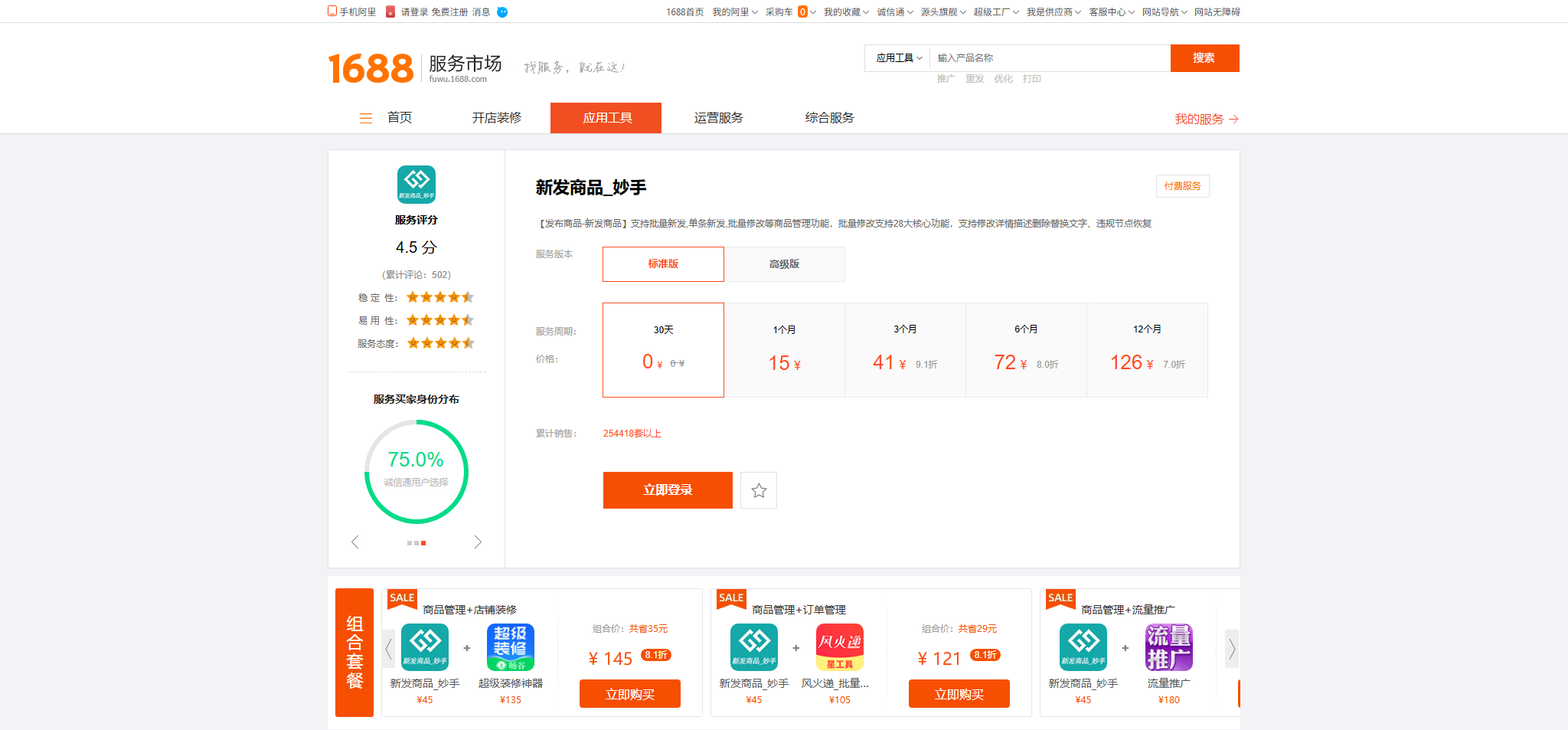Click the orange 搜索 button
This screenshot has height=730, width=1568.
[1205, 58]
